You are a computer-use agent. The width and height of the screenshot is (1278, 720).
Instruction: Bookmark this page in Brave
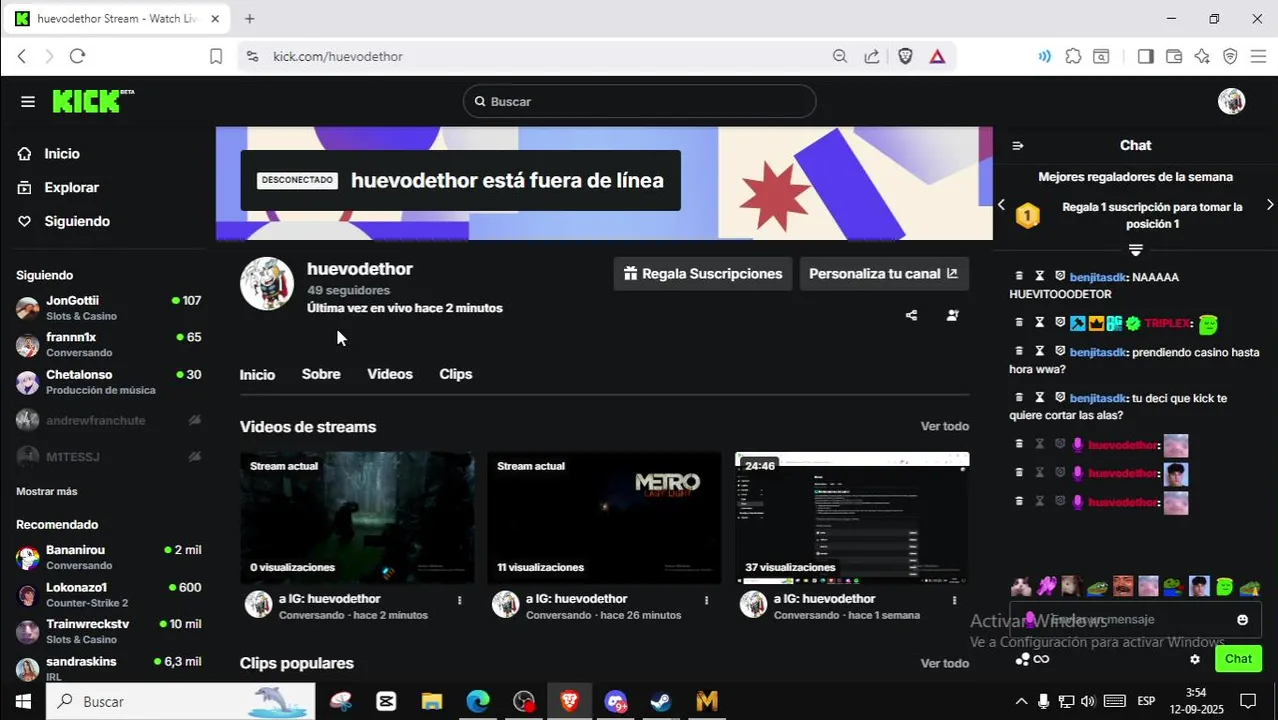click(x=215, y=56)
